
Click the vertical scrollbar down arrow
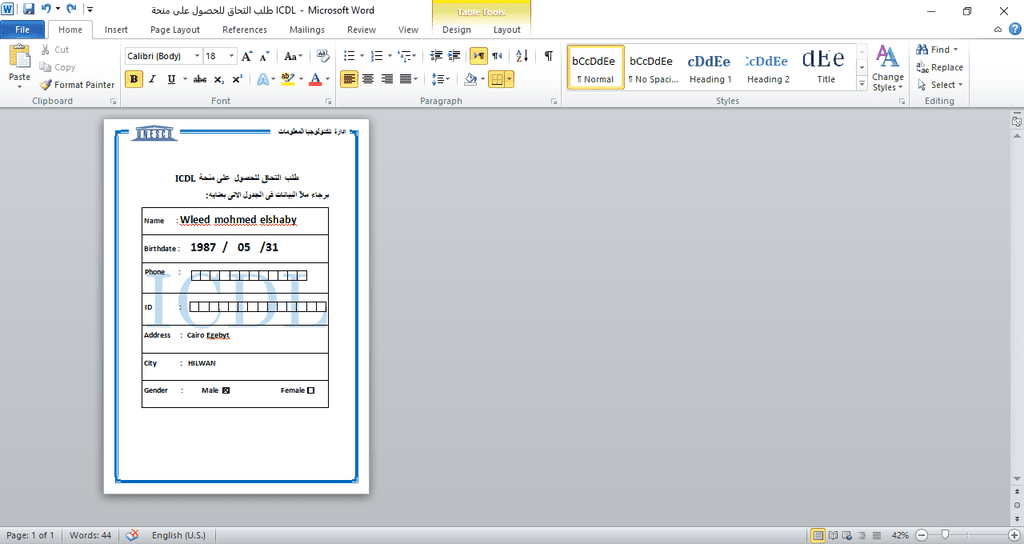tap(1017, 479)
